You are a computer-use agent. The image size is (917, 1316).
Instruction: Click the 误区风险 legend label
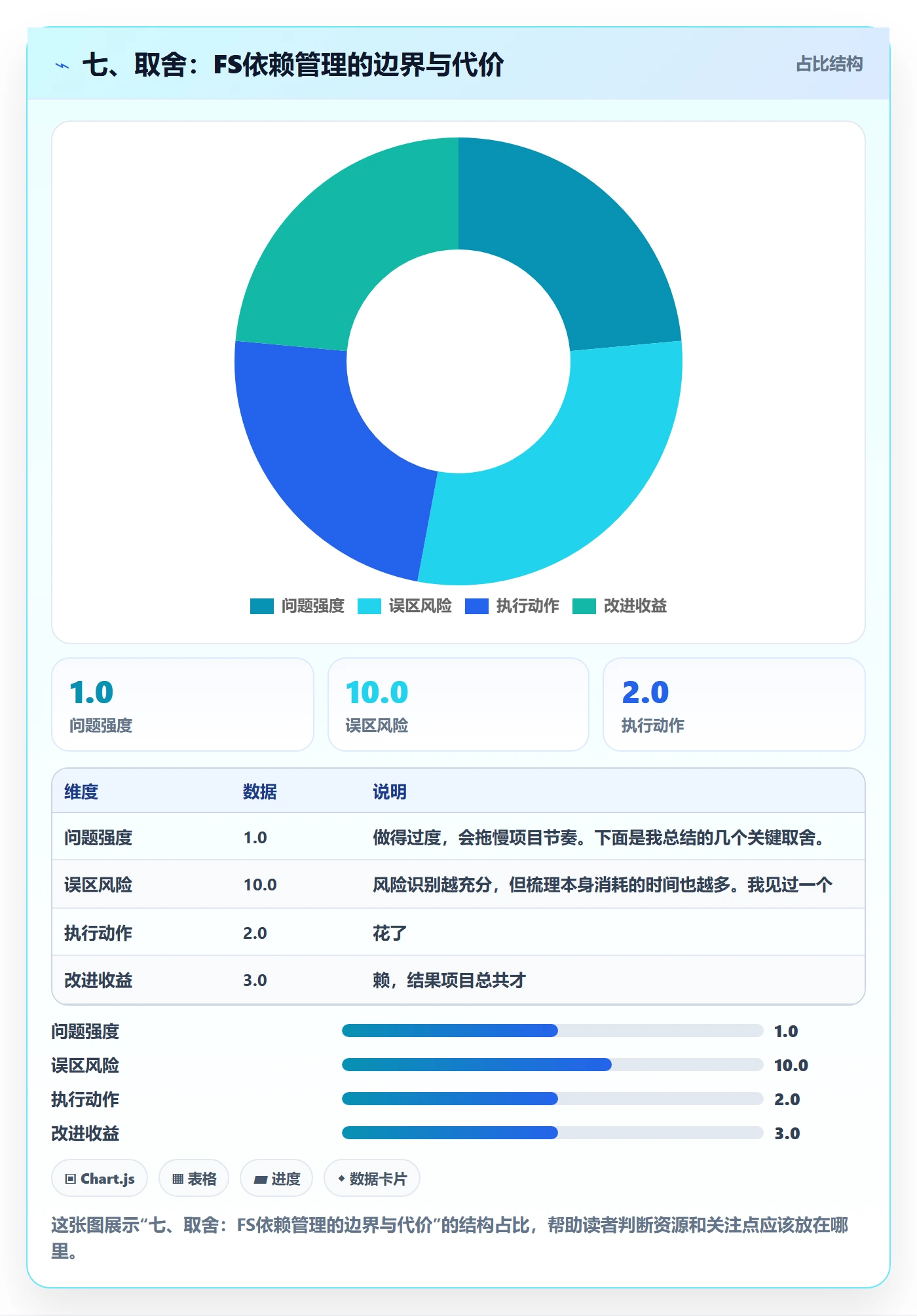coord(421,606)
